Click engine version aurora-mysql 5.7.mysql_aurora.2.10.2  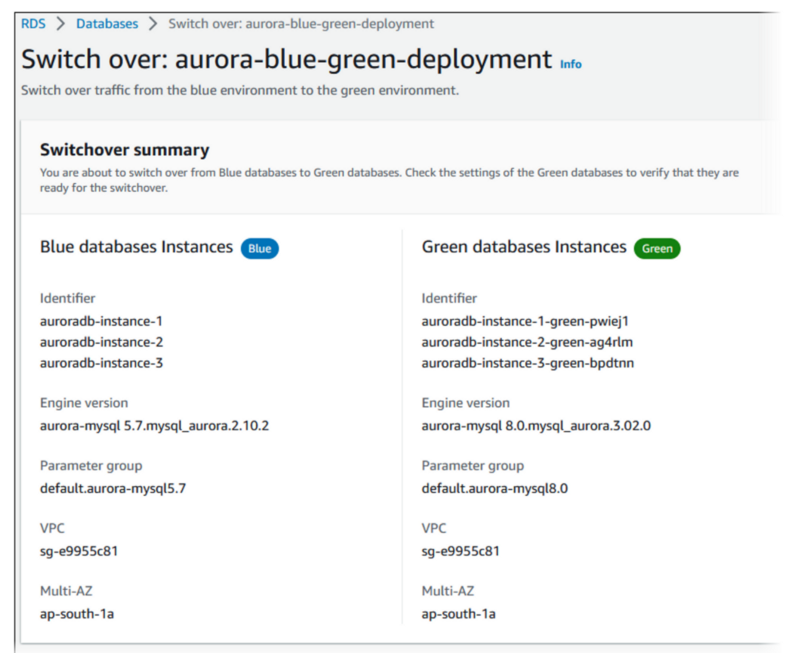(x=154, y=426)
